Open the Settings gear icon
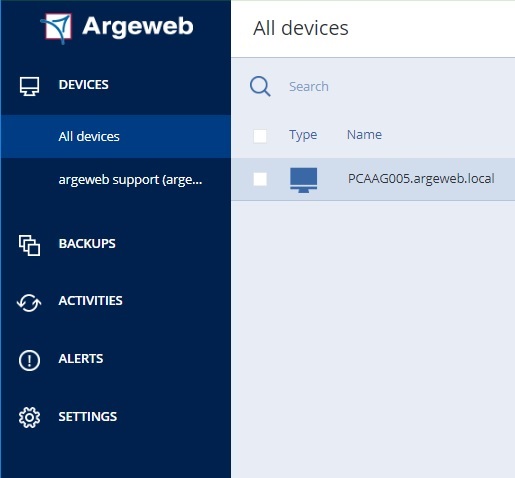Image resolution: width=515 pixels, height=478 pixels. point(29,417)
